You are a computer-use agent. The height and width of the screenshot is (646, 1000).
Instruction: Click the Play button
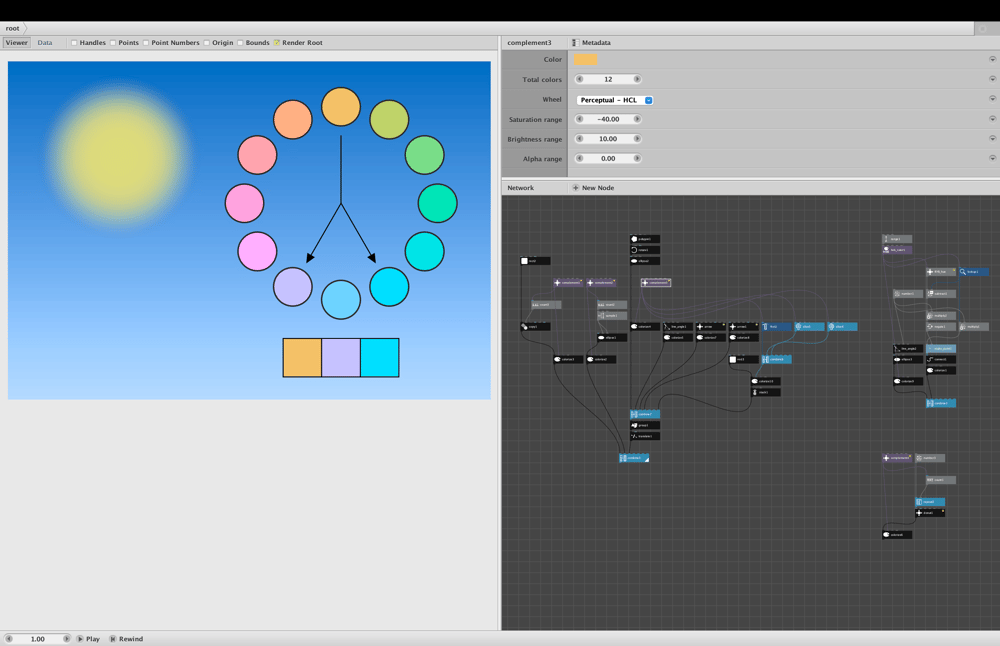pos(89,638)
